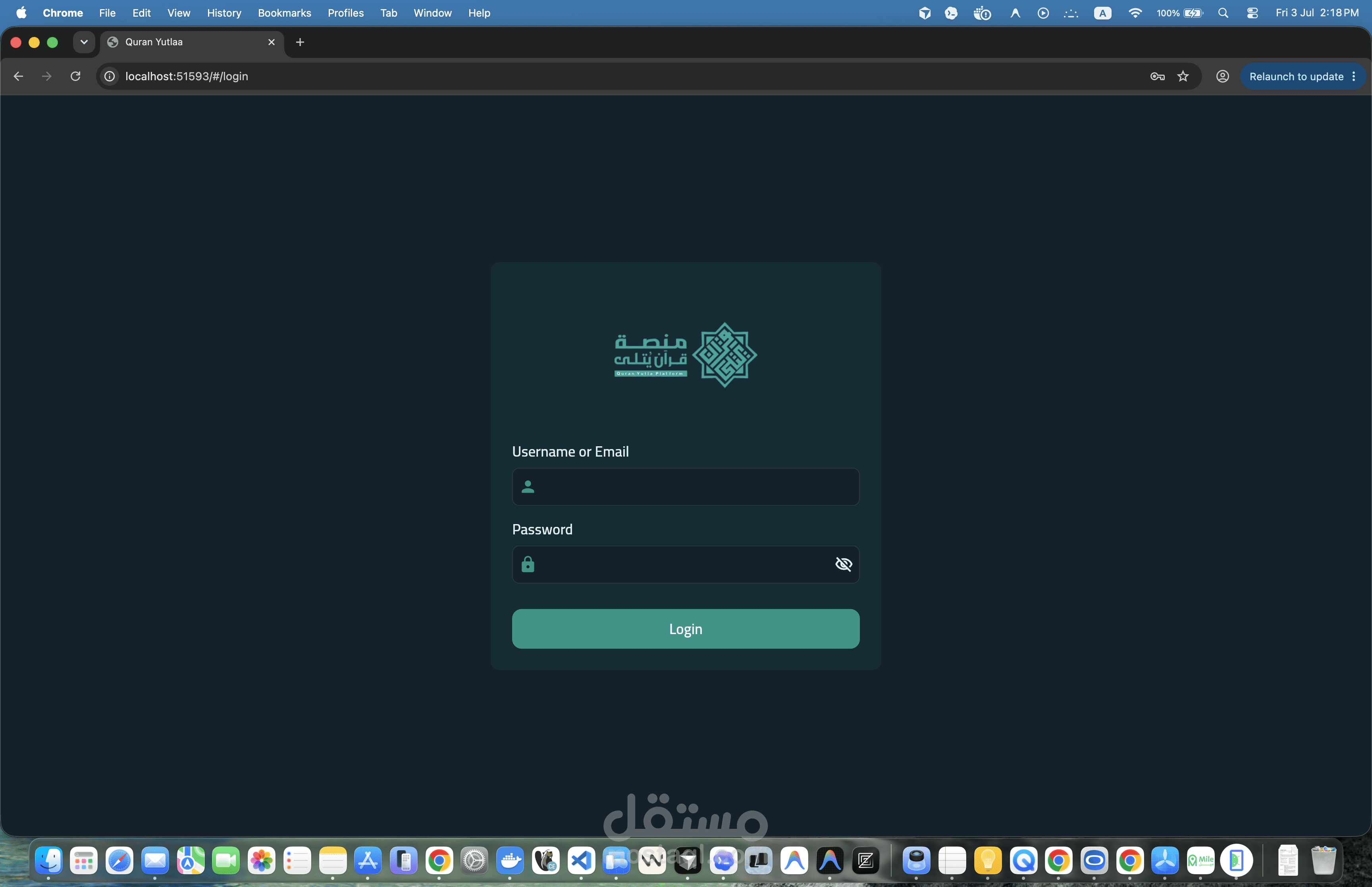Open the History menu
This screenshot has height=887, width=1372.
(224, 13)
